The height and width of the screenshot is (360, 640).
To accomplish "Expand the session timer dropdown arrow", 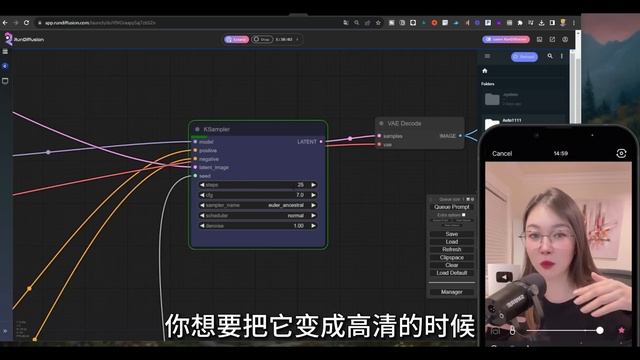I will point(297,39).
